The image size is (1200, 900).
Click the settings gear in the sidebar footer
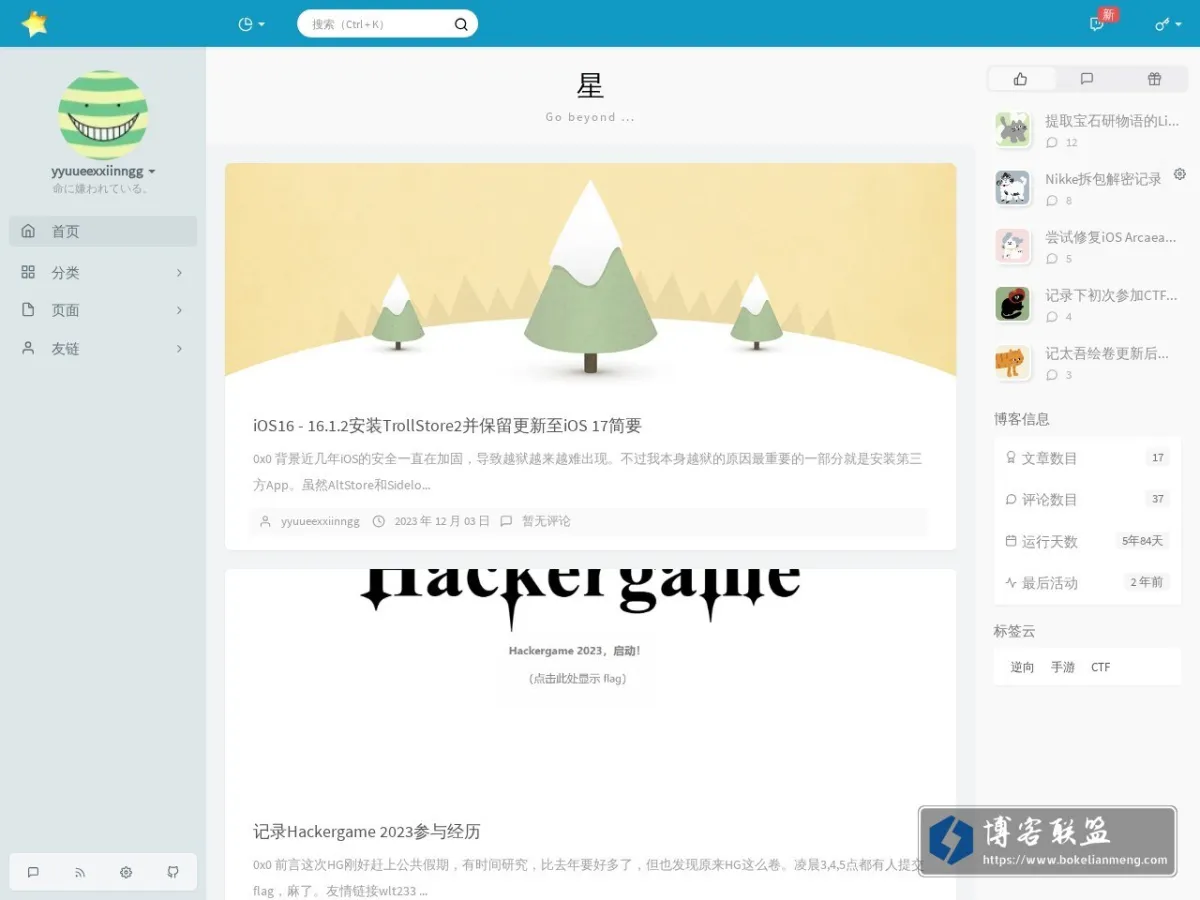coord(126,872)
